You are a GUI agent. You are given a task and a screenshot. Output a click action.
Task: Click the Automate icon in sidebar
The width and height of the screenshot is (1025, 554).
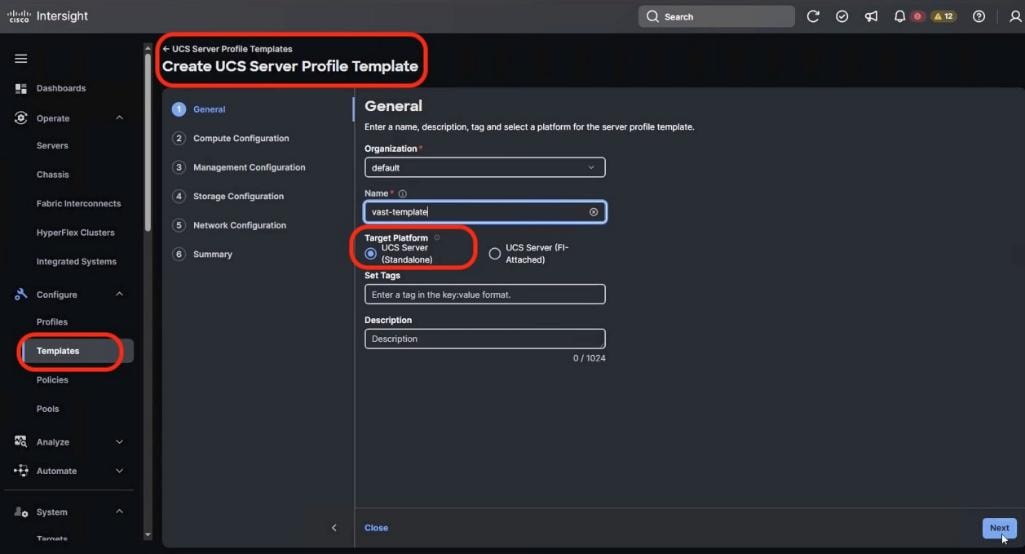pyautogui.click(x=21, y=470)
